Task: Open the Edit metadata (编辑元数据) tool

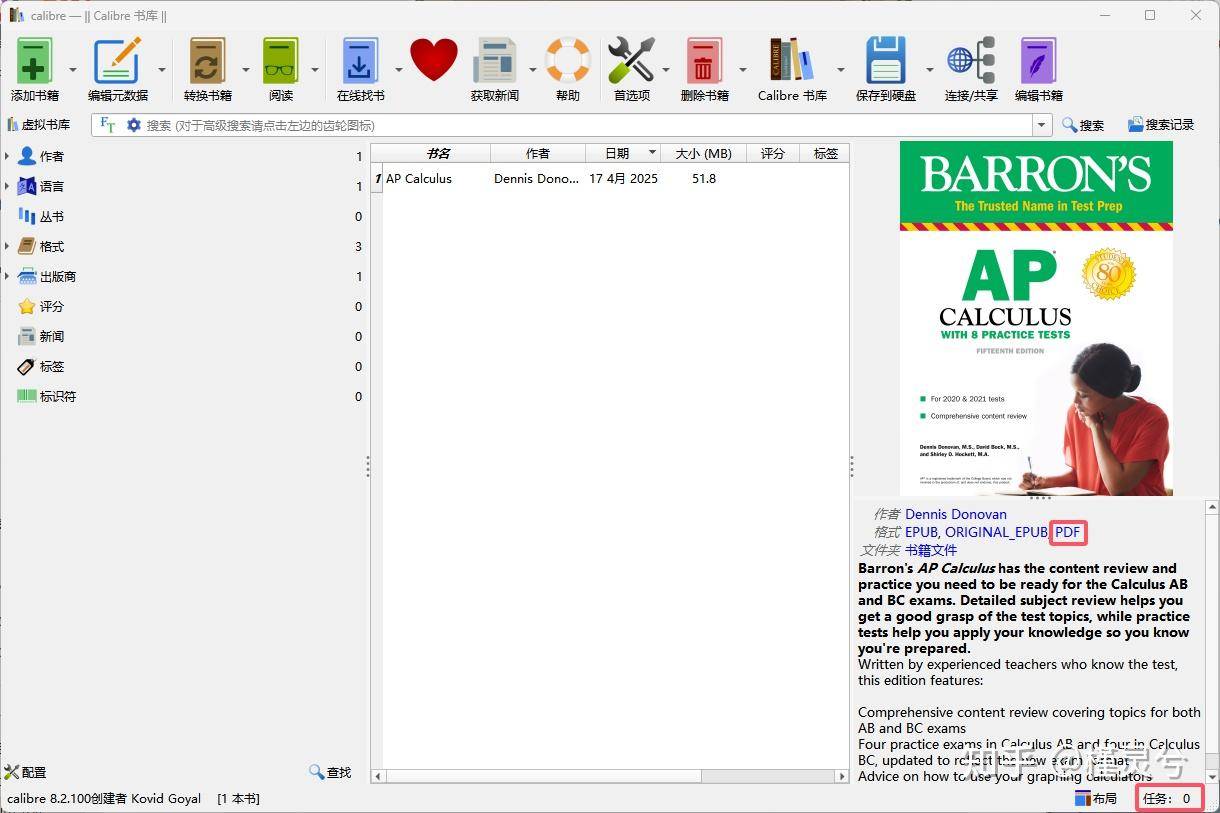Action: (x=118, y=61)
